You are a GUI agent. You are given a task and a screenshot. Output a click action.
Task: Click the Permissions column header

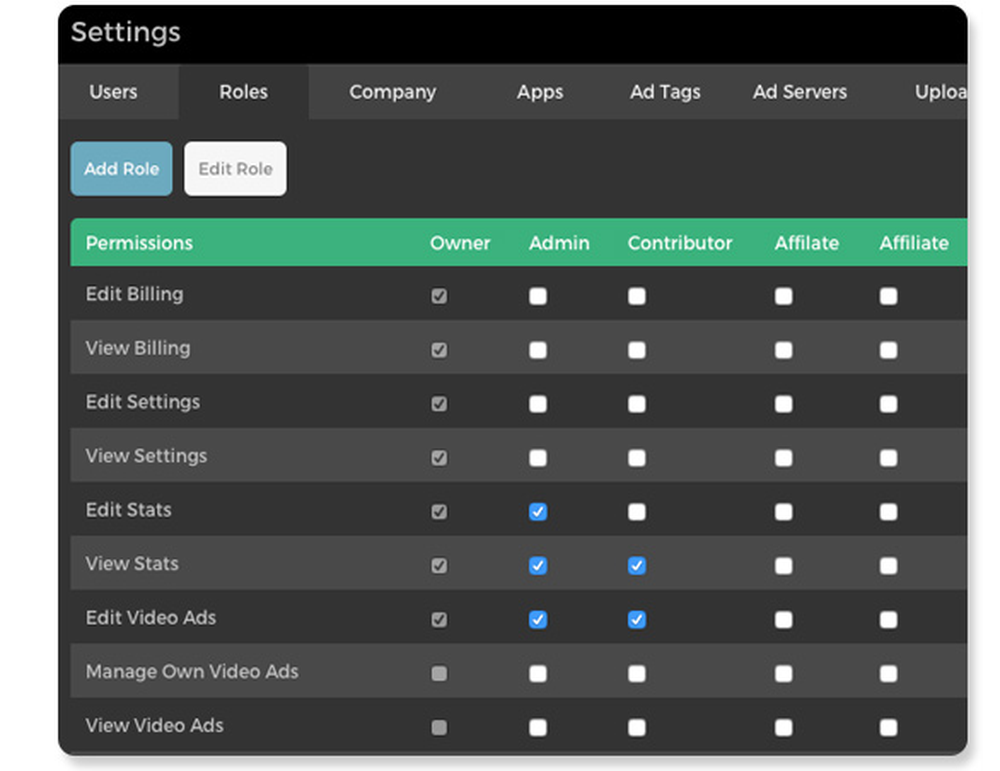click(x=139, y=243)
